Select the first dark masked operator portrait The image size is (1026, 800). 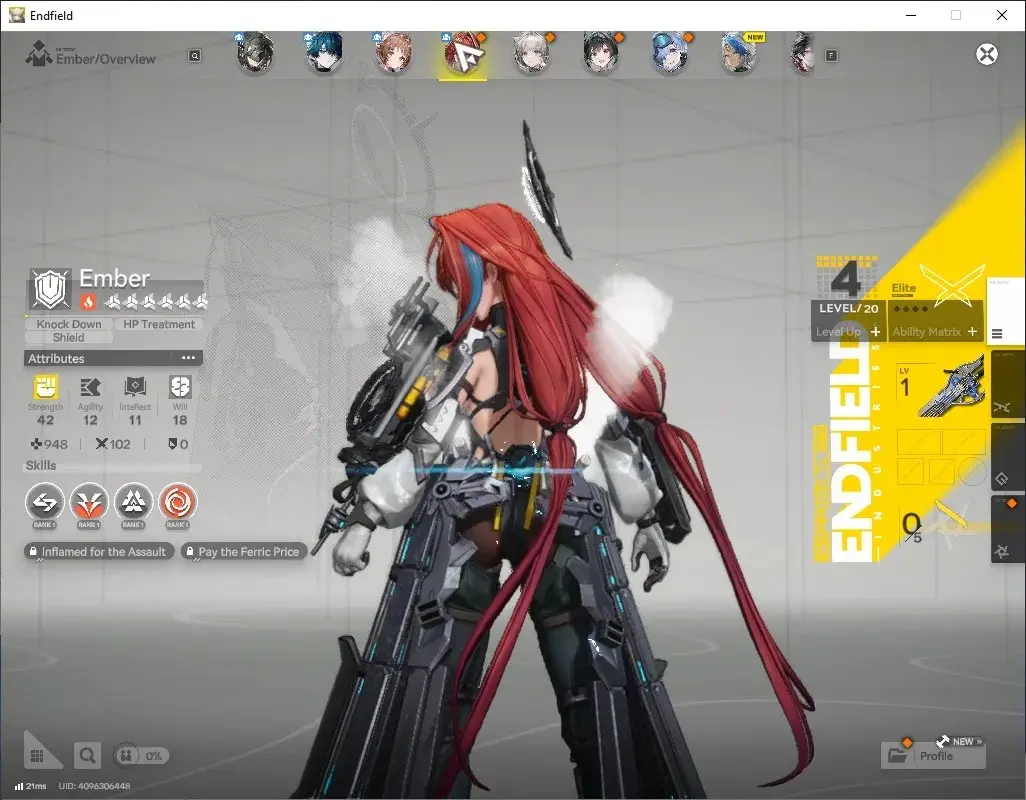pyautogui.click(x=255, y=53)
